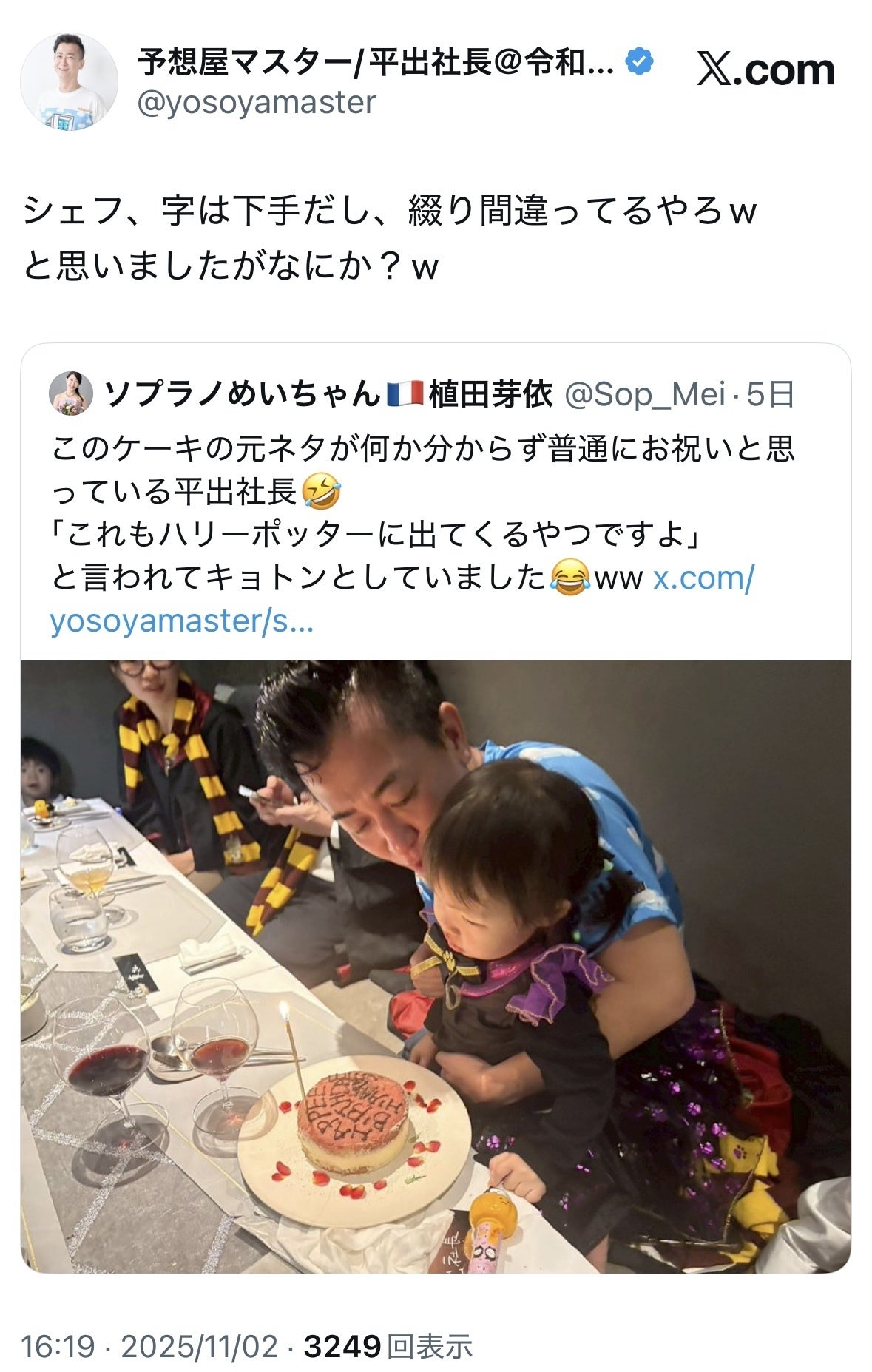Screen dimensions: 872x1372
Task: Click the display name 予想屋マスター/平出社長
Action: click(376, 62)
